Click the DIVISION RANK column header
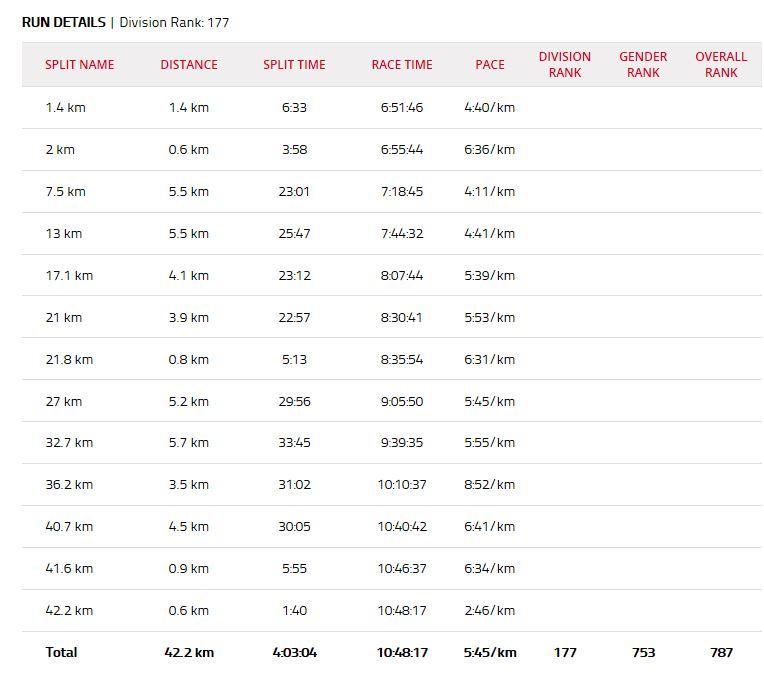The height and width of the screenshot is (673, 764). click(564, 65)
